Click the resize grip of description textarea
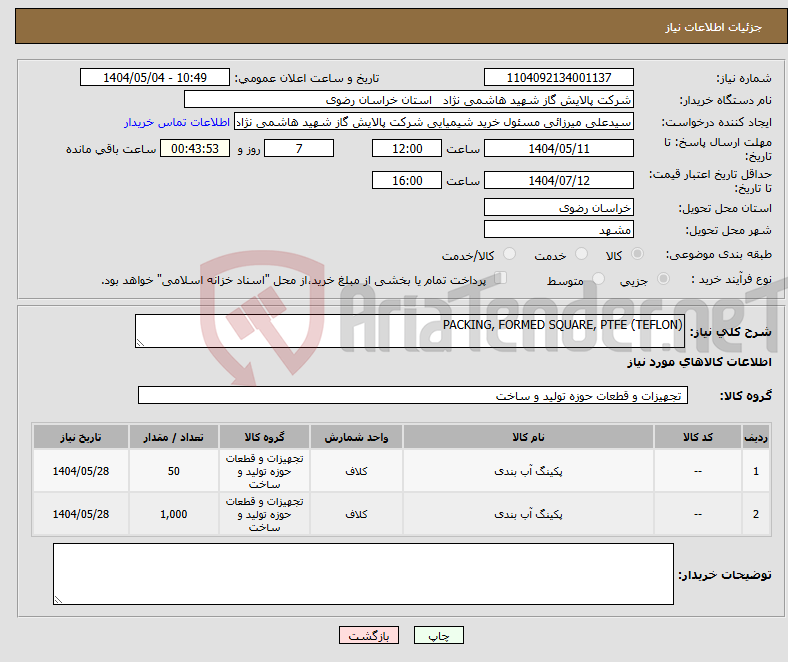This screenshot has width=788, height=662. click(140, 342)
